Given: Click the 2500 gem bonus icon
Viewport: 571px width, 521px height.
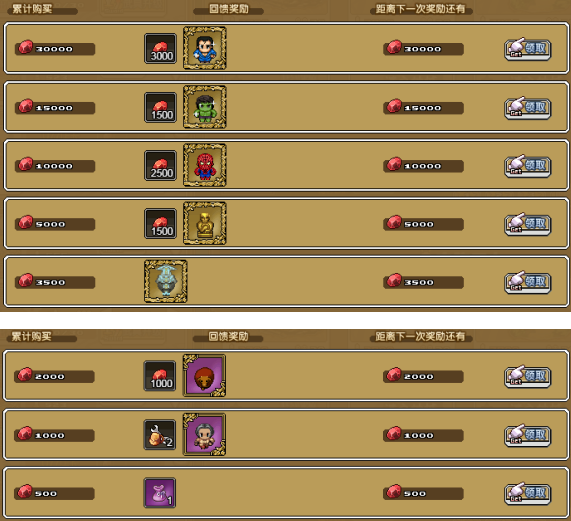Looking at the screenshot, I should tap(161, 166).
